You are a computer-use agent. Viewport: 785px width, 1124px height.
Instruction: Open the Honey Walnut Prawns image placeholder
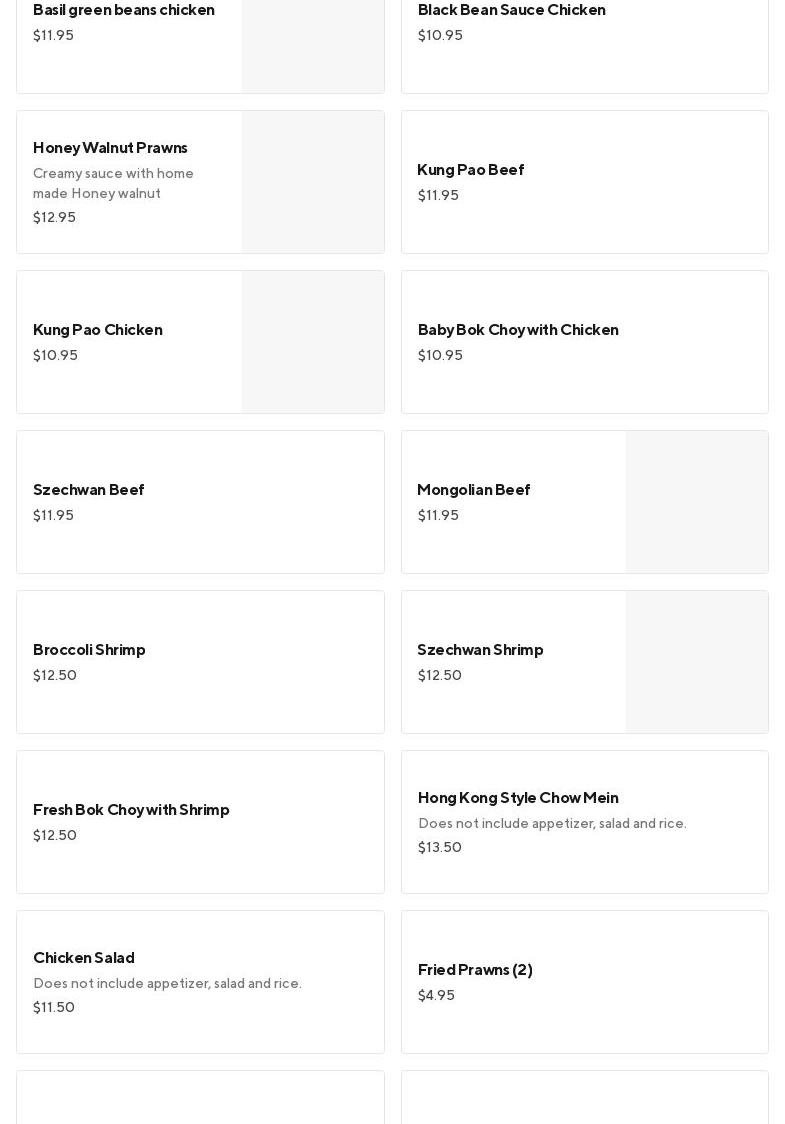click(312, 182)
